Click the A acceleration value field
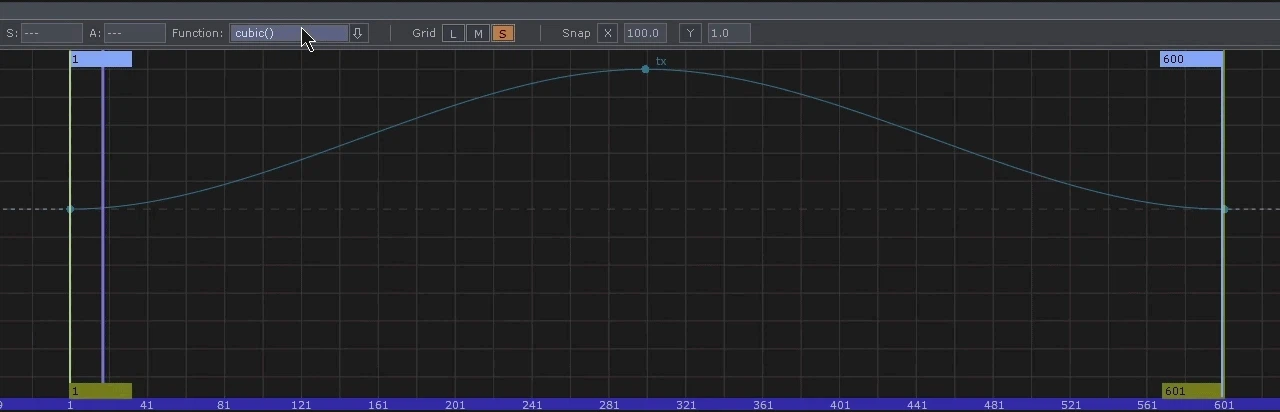Viewport: 1280px width, 412px height. pos(134,33)
